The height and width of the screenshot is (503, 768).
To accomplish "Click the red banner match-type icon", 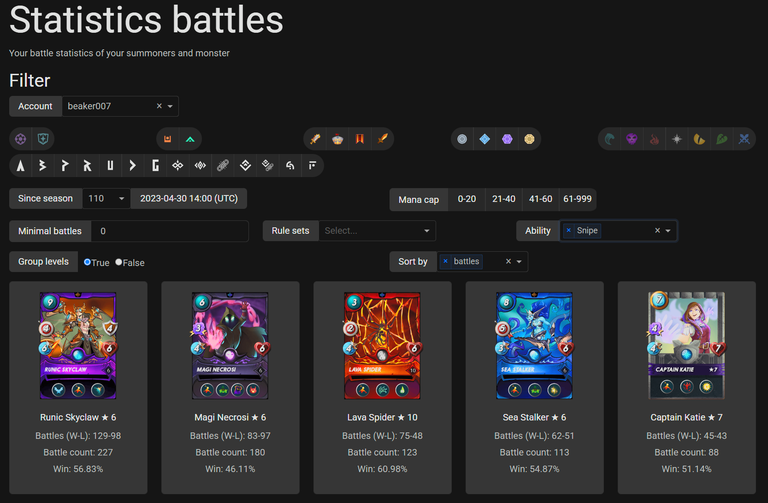I will click(x=360, y=139).
